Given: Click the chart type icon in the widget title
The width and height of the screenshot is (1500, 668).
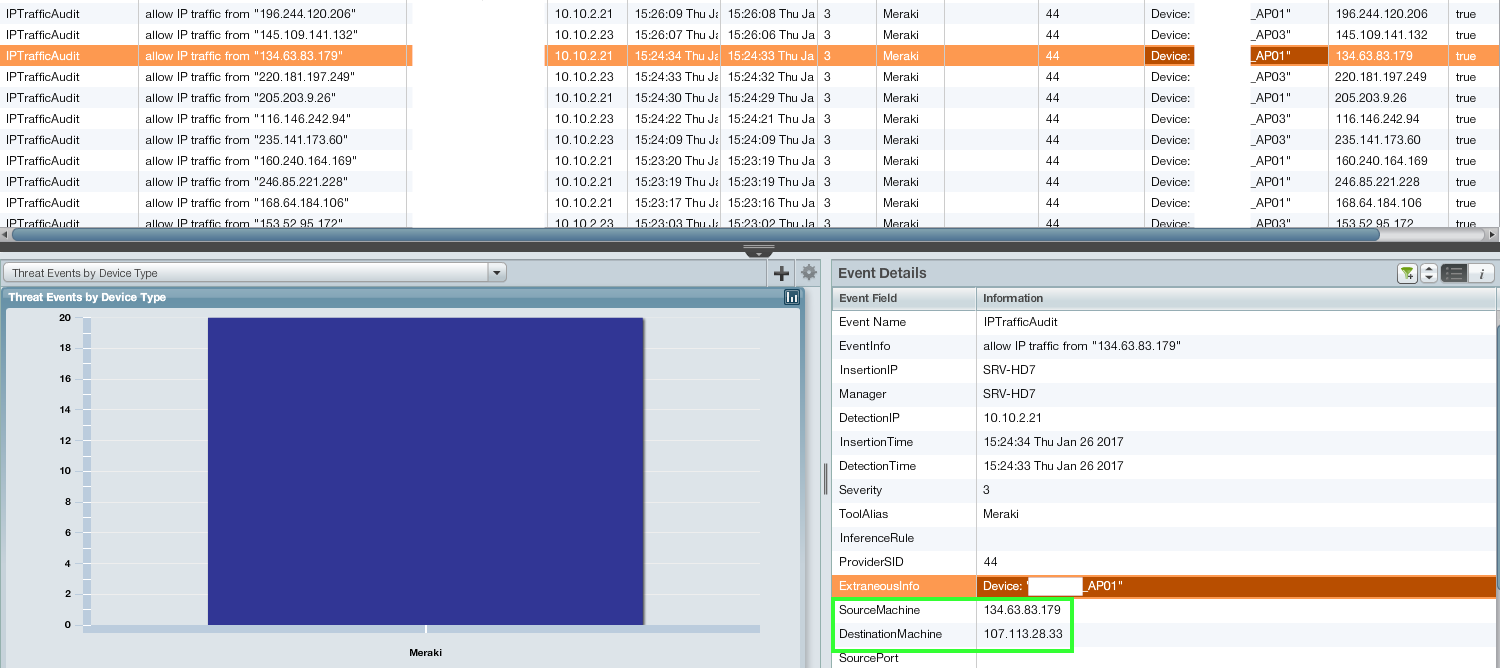Looking at the screenshot, I should 792,297.
